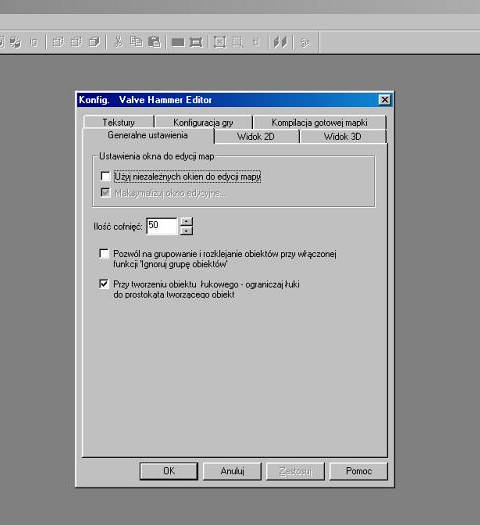Close the Konfig. Valve Hammer Editor dialog
The width and height of the screenshot is (480, 525).
pos(385,100)
